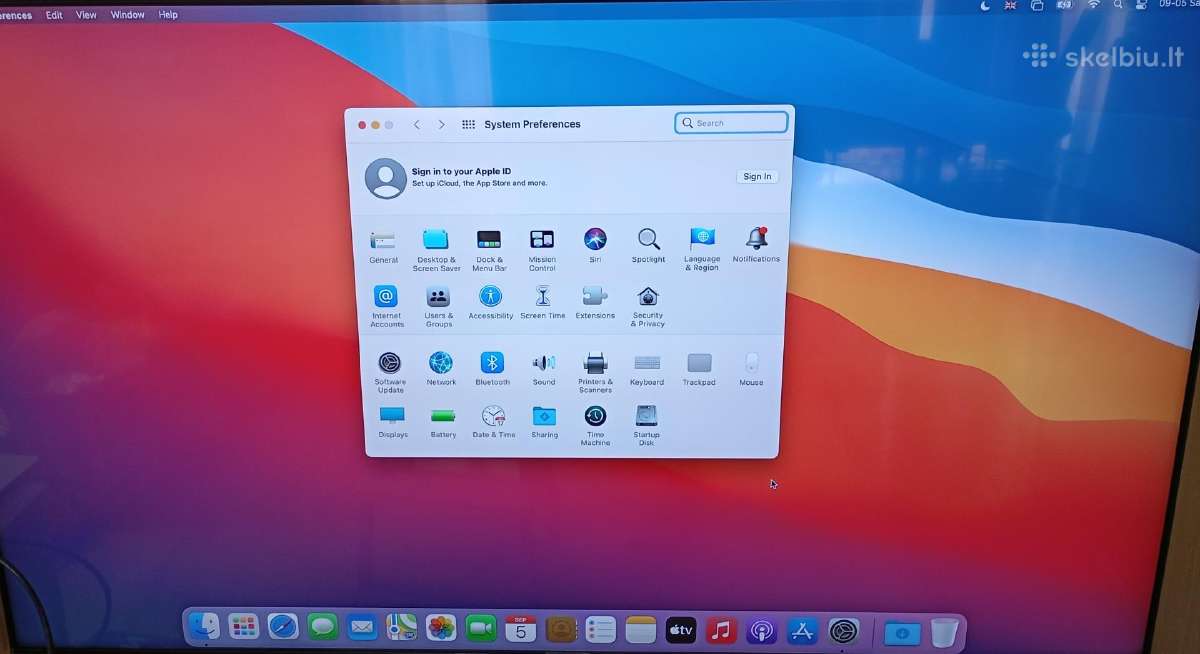Open the Window menu
1200x654 pixels.
pyautogui.click(x=127, y=15)
